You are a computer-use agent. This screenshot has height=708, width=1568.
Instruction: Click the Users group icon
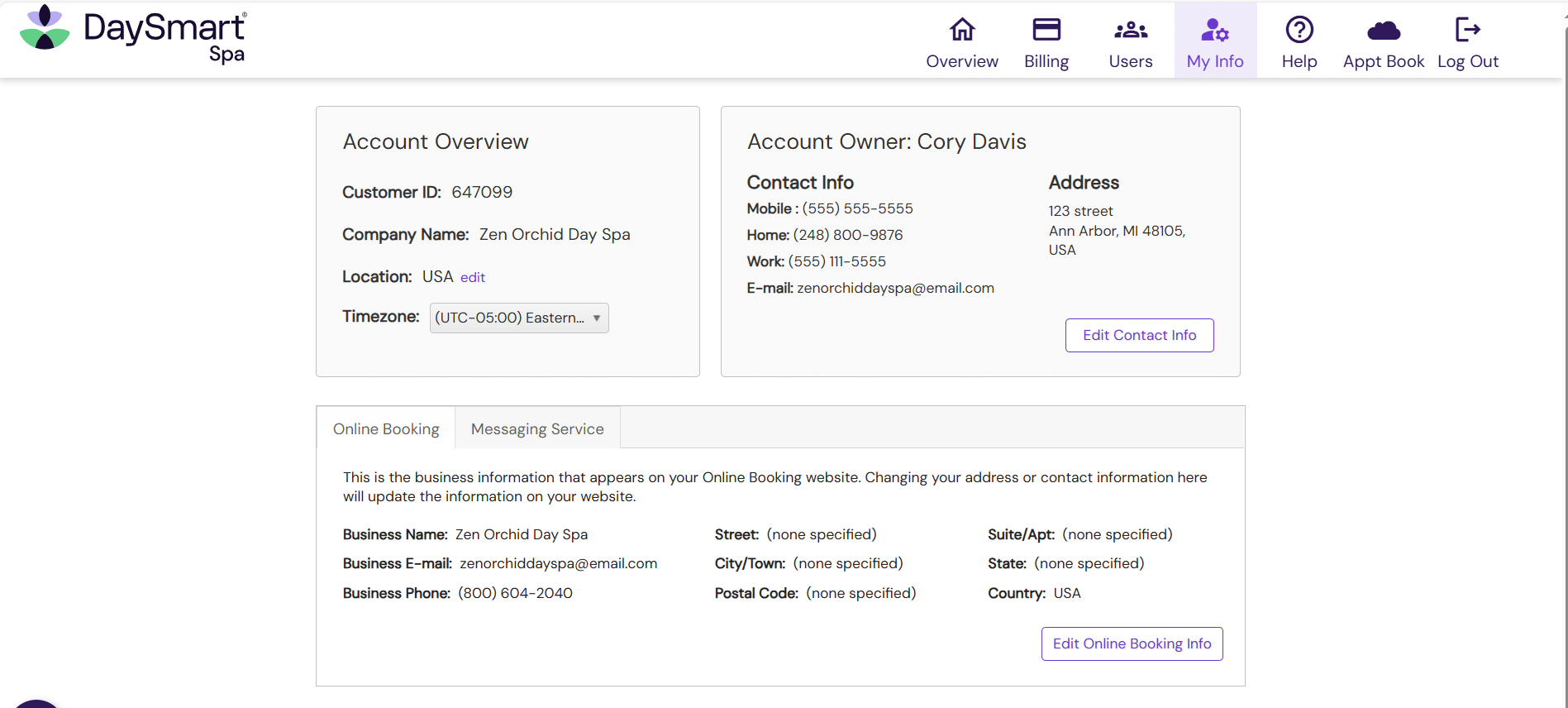(1131, 30)
